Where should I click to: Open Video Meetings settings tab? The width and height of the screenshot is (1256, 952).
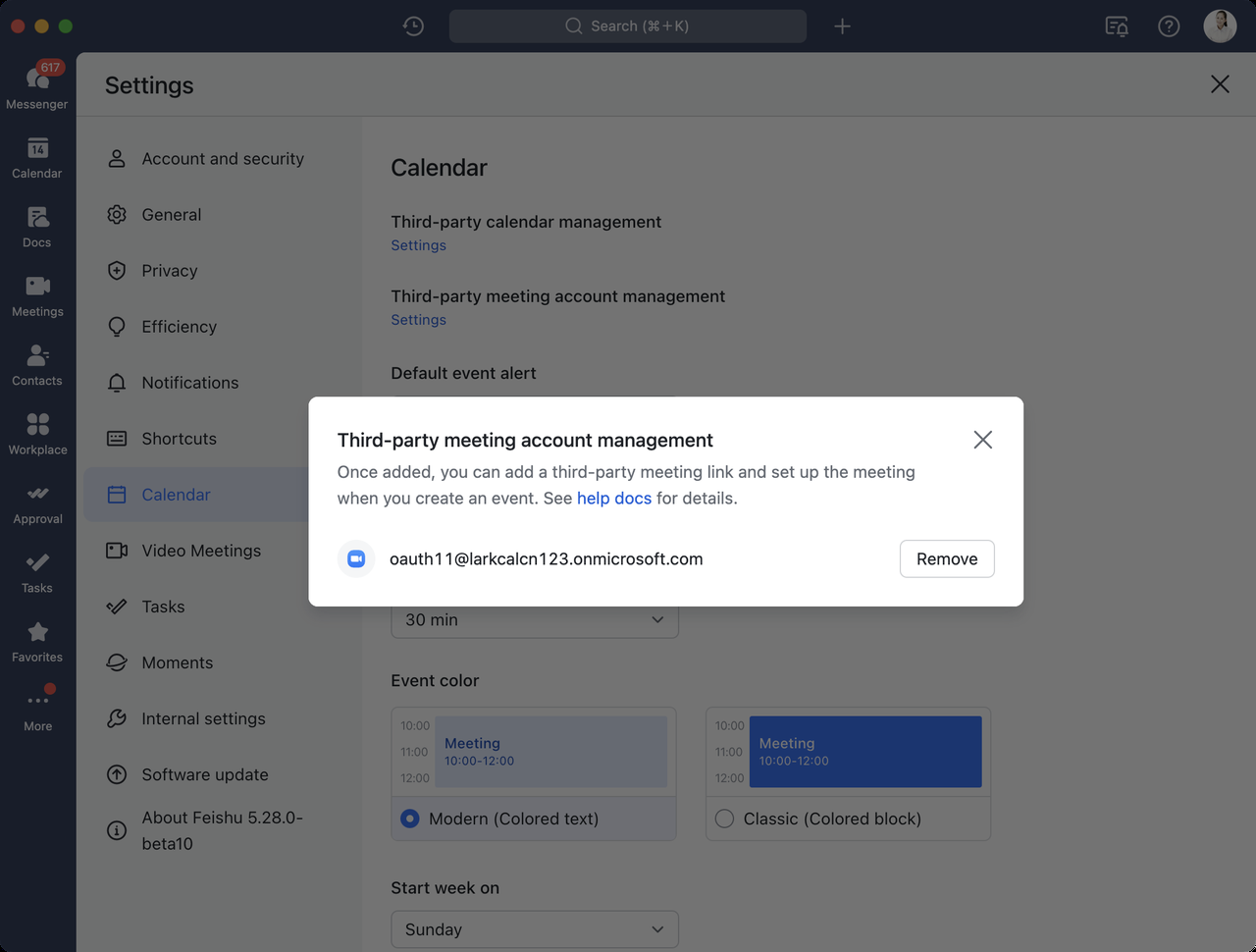[201, 551]
